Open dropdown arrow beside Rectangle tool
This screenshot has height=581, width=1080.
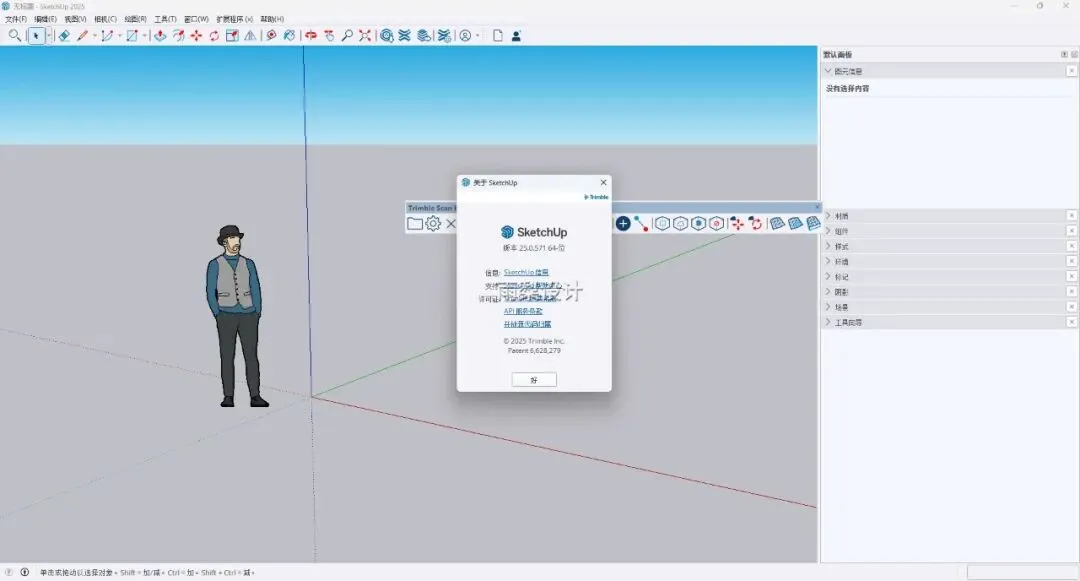[x=145, y=36]
